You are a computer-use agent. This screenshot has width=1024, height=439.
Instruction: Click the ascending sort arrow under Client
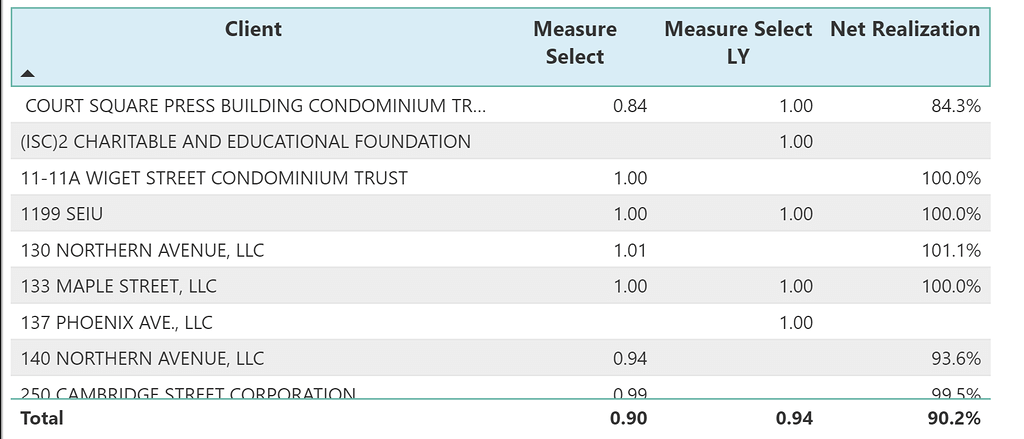pos(27,73)
